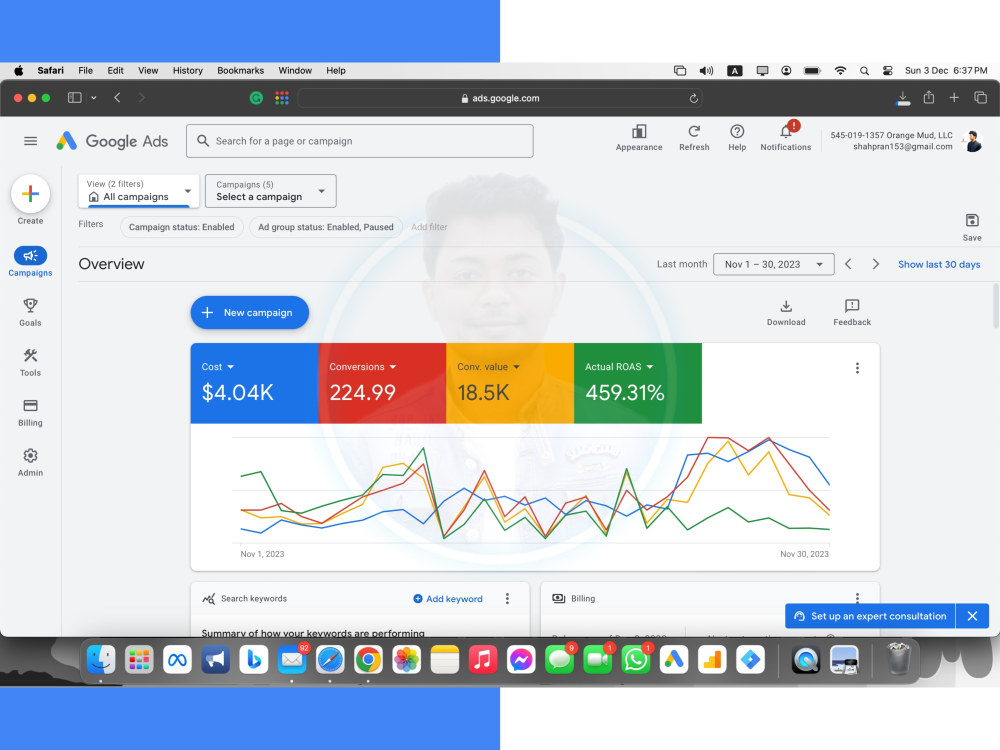Open the Select a campaign dropdown
1000x750 pixels.
pyautogui.click(x=270, y=191)
